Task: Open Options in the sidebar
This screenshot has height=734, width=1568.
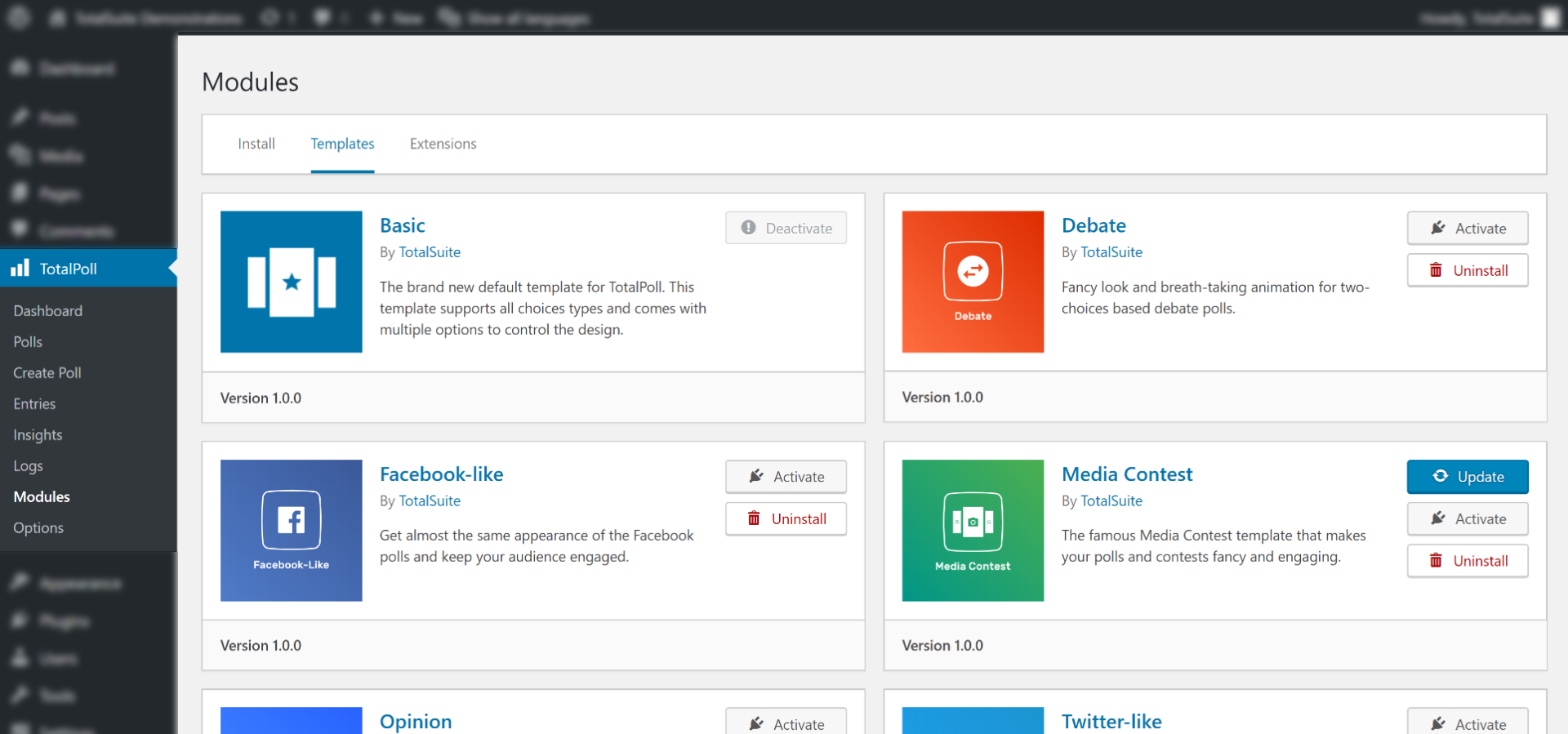Action: (38, 528)
